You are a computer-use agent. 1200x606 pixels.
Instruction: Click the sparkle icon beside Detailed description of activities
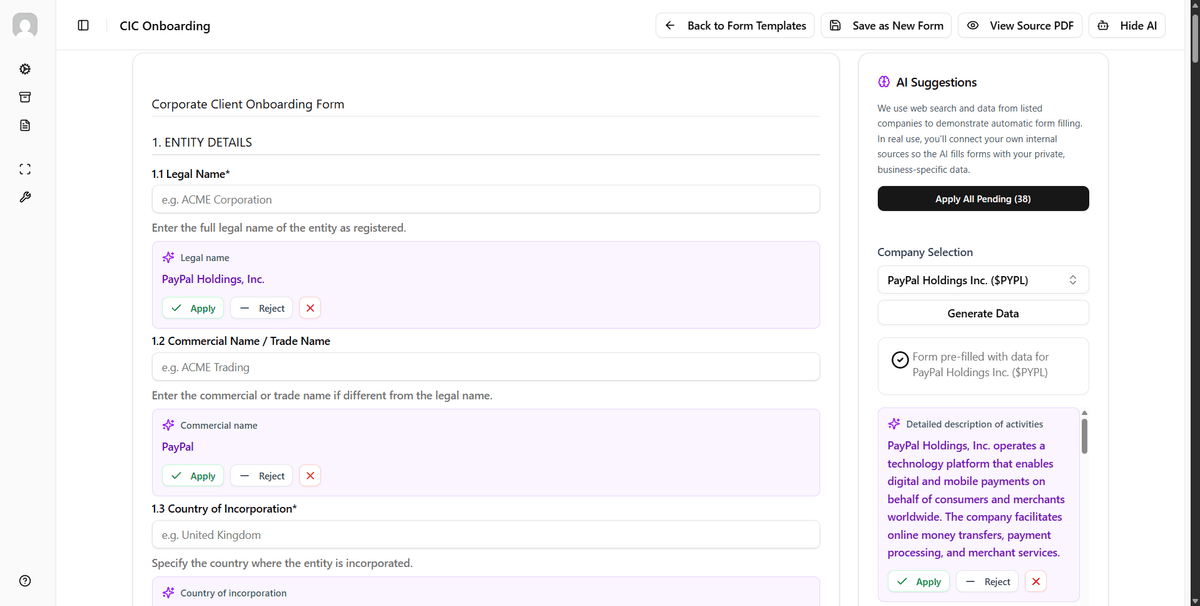click(x=894, y=424)
